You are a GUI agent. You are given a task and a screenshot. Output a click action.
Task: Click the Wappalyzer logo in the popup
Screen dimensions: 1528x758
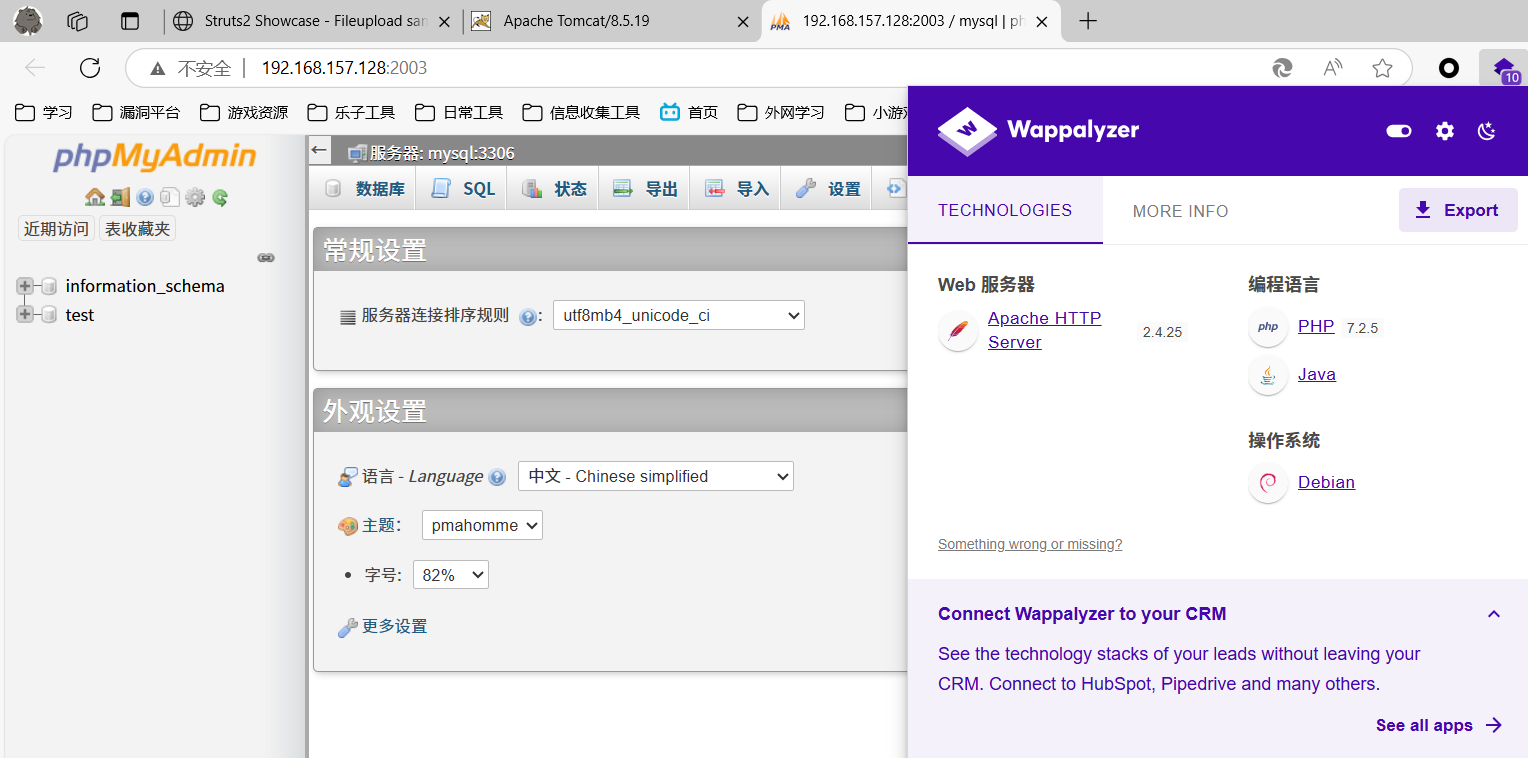pos(1038,131)
